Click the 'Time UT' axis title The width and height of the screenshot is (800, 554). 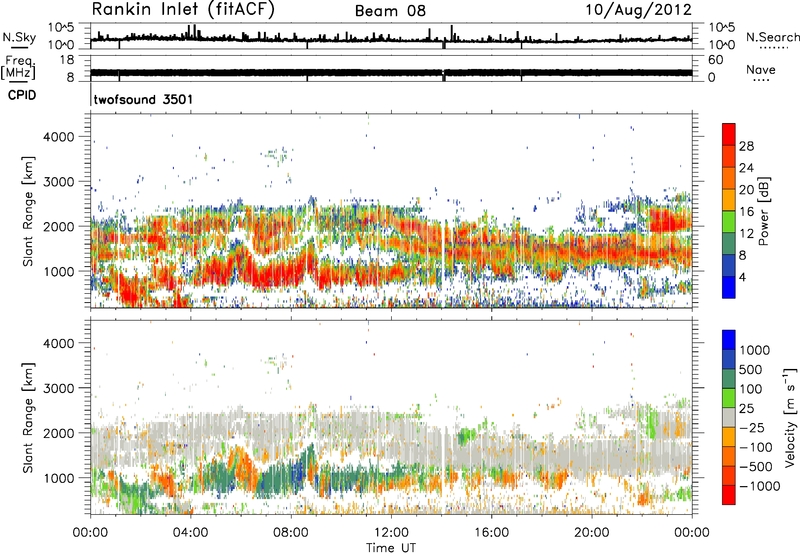[x=391, y=548]
